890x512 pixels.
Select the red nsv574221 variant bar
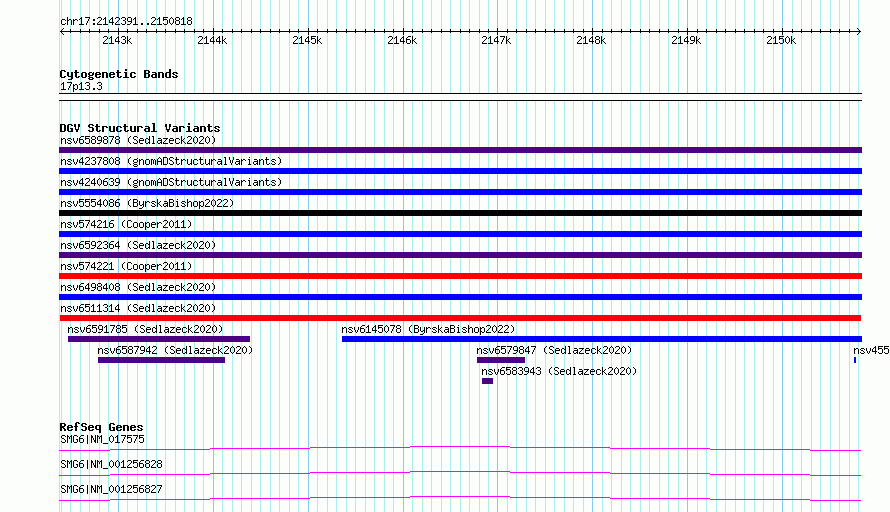coord(460,276)
